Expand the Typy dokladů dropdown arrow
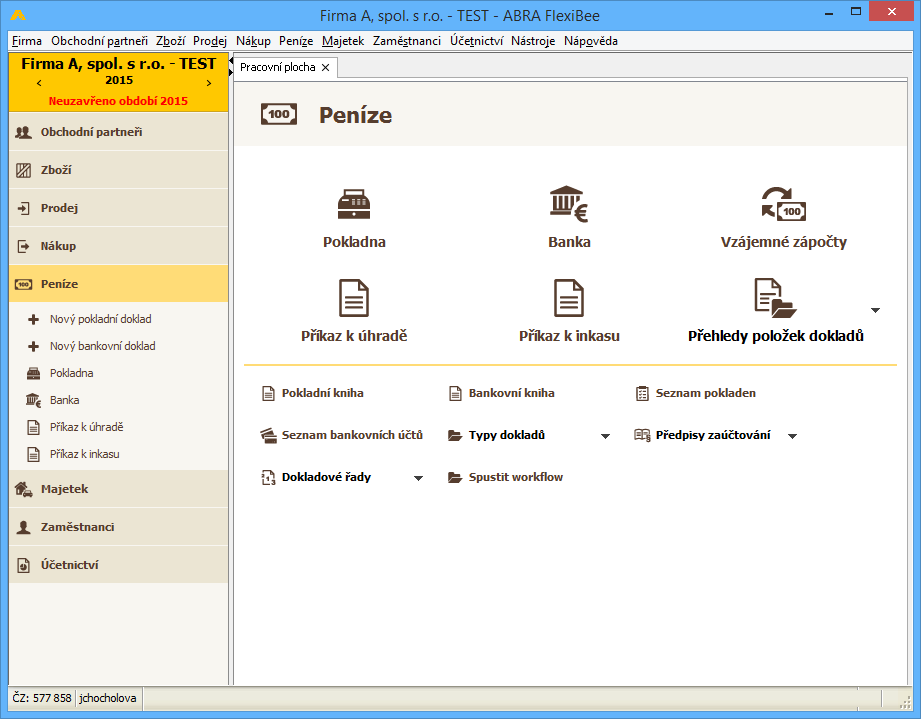The height and width of the screenshot is (719, 921). (605, 436)
